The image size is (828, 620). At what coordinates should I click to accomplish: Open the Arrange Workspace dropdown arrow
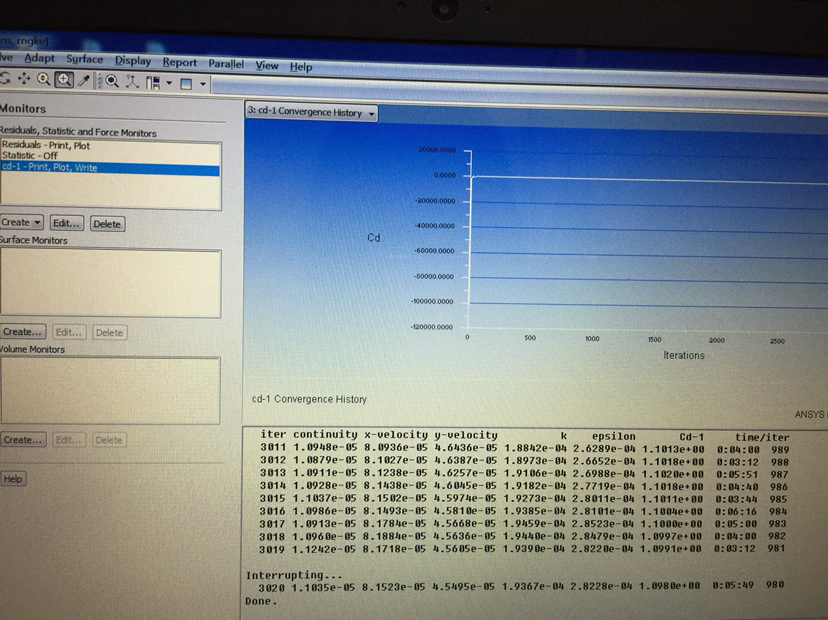(x=169, y=83)
